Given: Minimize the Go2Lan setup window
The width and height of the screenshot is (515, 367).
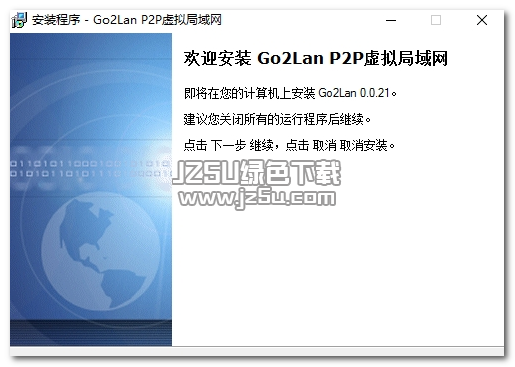Looking at the screenshot, I should tap(391, 20).
